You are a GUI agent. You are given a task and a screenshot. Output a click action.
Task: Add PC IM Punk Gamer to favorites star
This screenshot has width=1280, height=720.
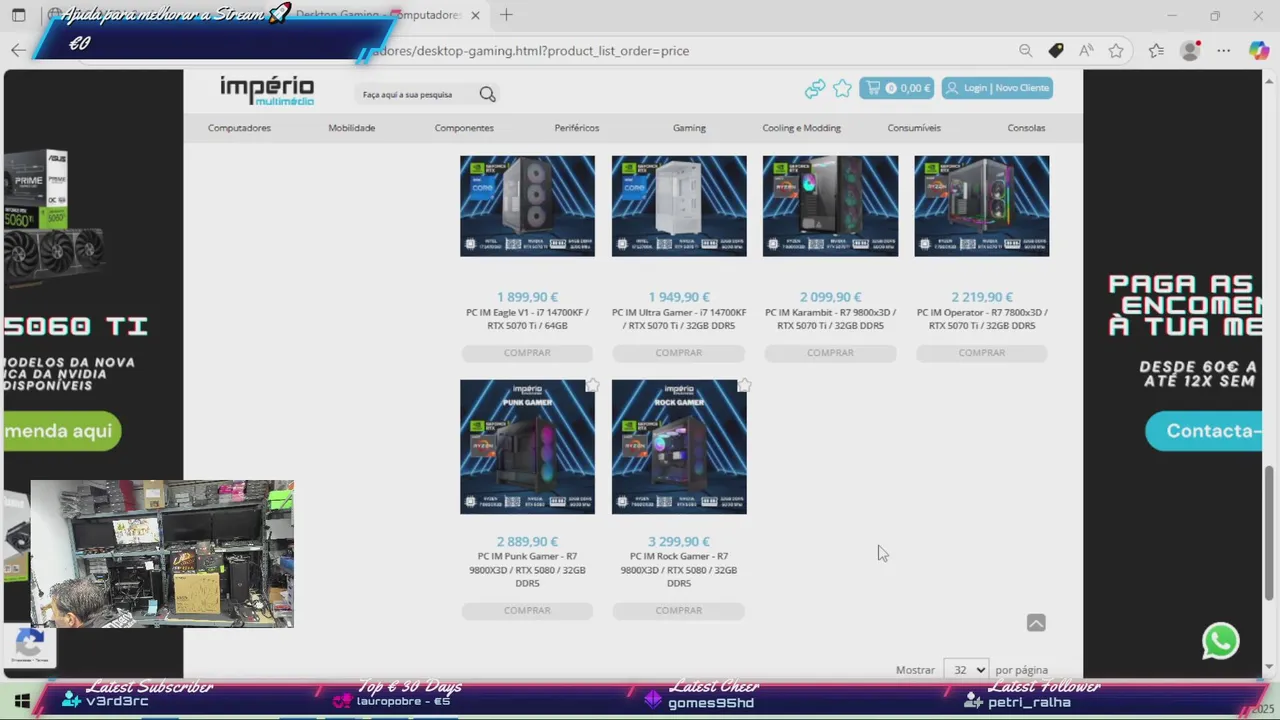click(592, 385)
